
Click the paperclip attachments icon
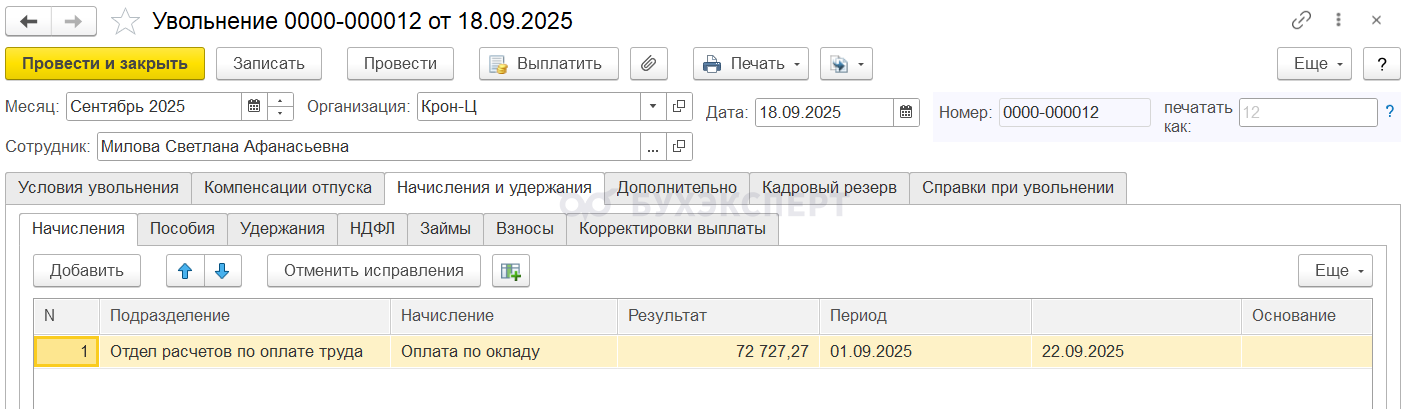click(648, 64)
